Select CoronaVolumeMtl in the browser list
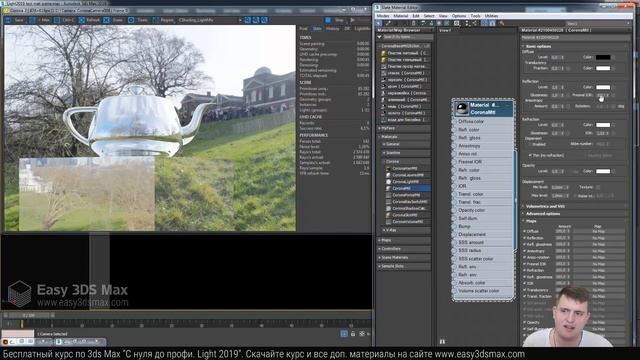The height and width of the screenshot is (360, 640). [407, 222]
